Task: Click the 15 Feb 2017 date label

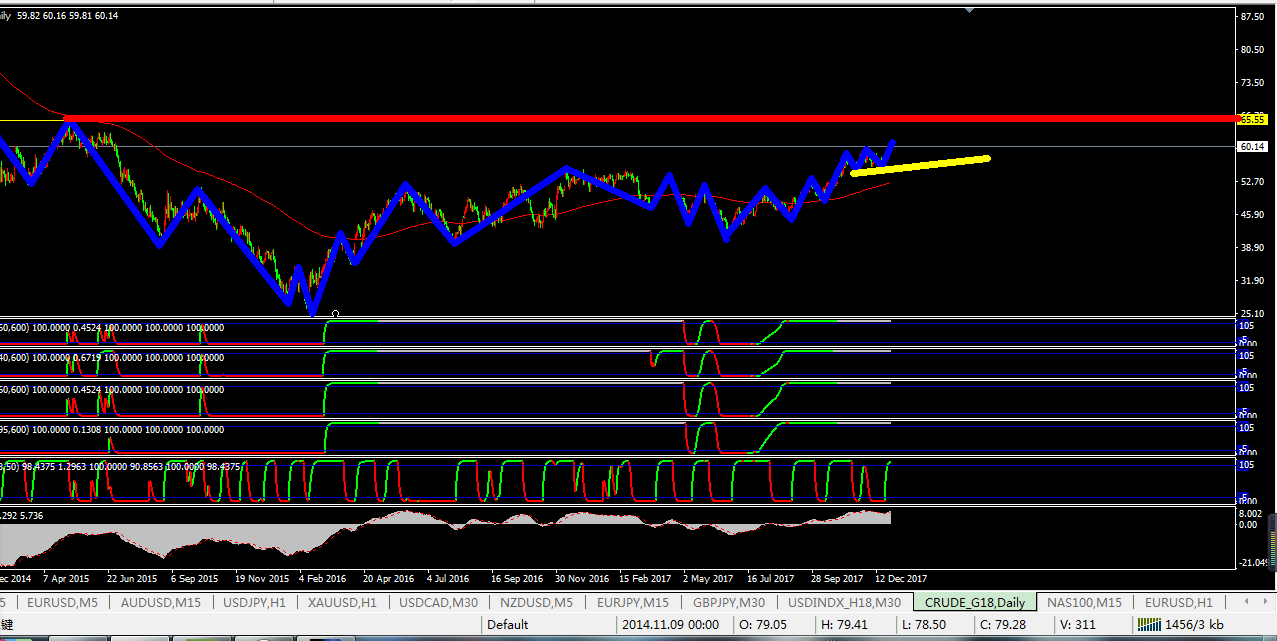Action: tap(645, 579)
